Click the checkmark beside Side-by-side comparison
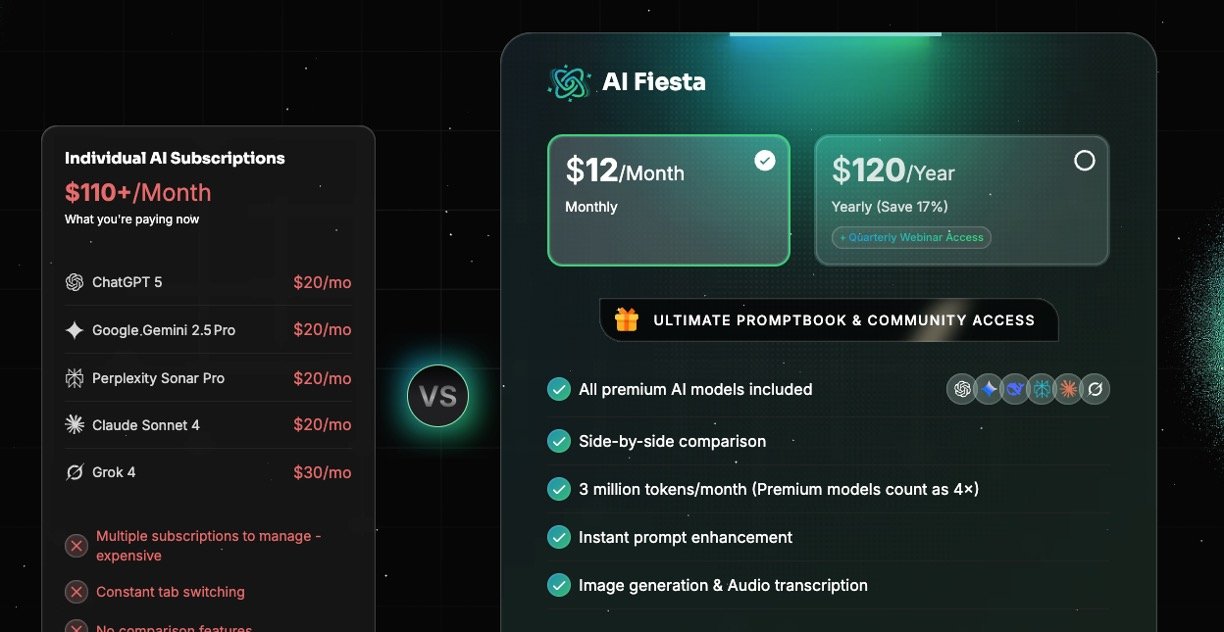 [x=559, y=441]
